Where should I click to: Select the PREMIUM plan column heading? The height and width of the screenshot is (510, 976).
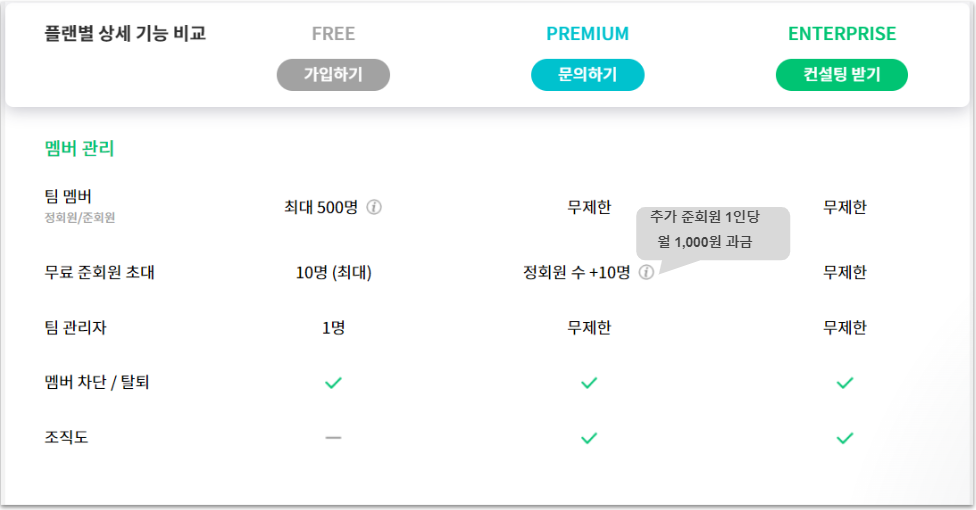[588, 34]
